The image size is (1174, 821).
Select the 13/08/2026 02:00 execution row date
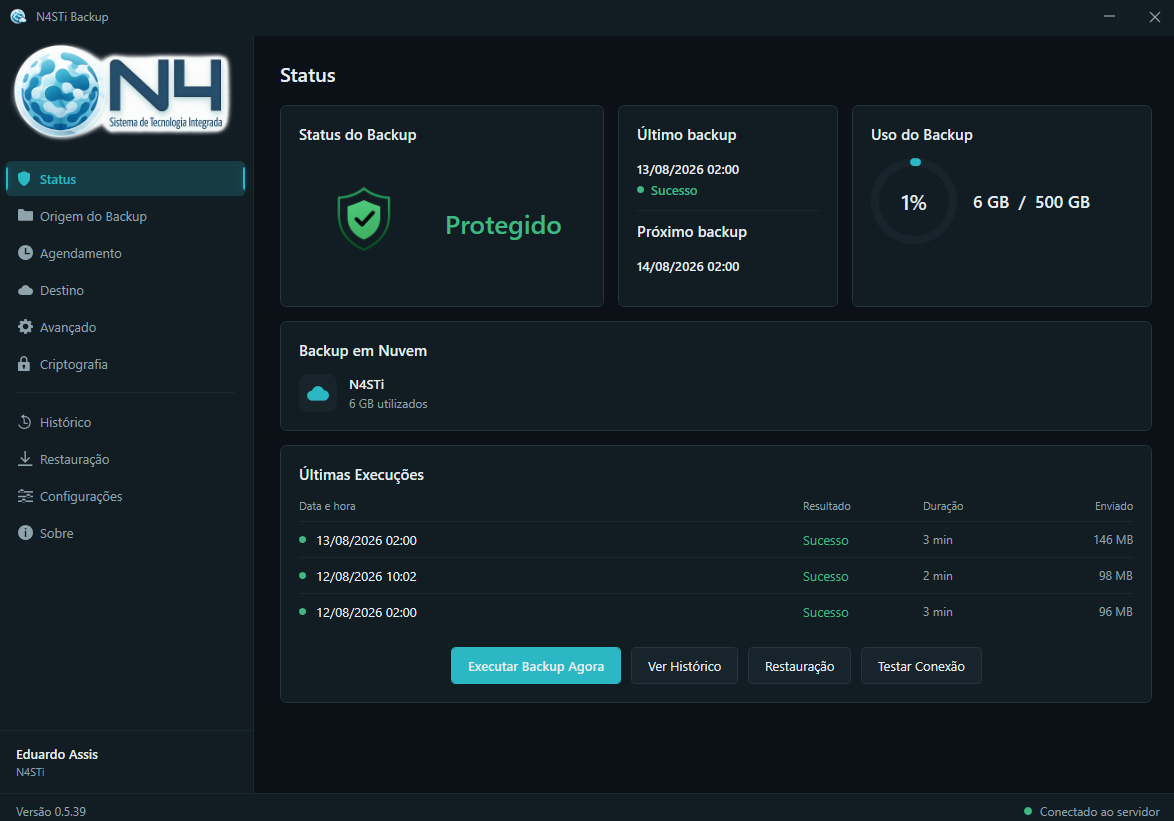coord(366,540)
